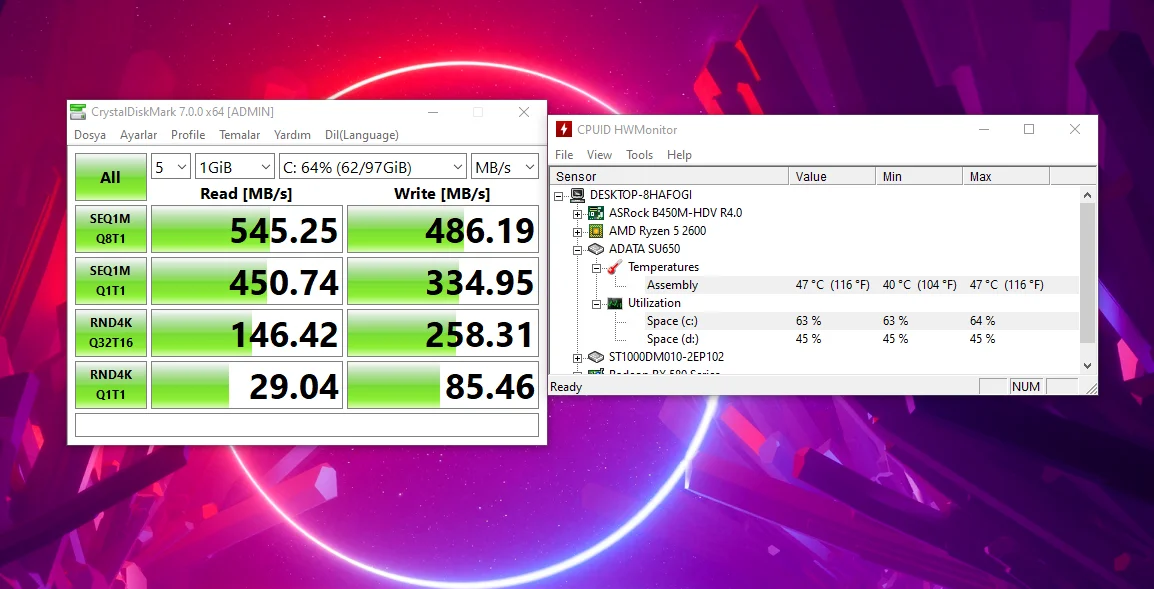This screenshot has height=589, width=1154.
Task: Open the test count dropdown showing 5
Action: 171,167
